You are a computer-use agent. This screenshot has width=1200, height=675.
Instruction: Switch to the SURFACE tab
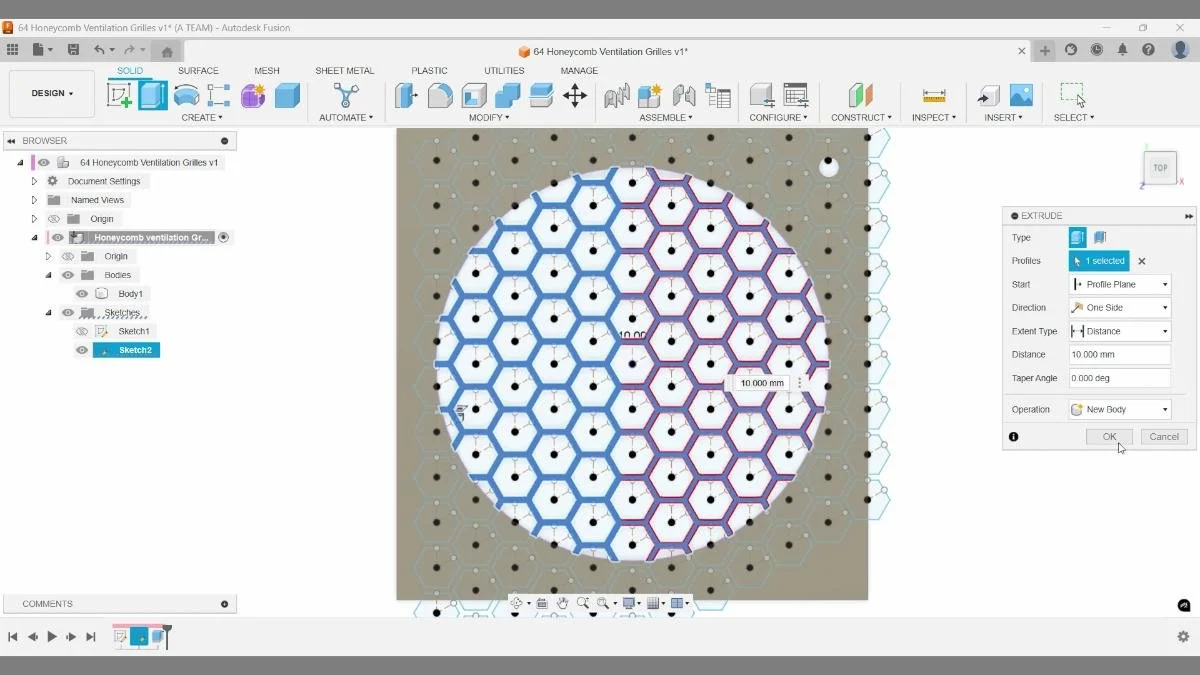(198, 71)
